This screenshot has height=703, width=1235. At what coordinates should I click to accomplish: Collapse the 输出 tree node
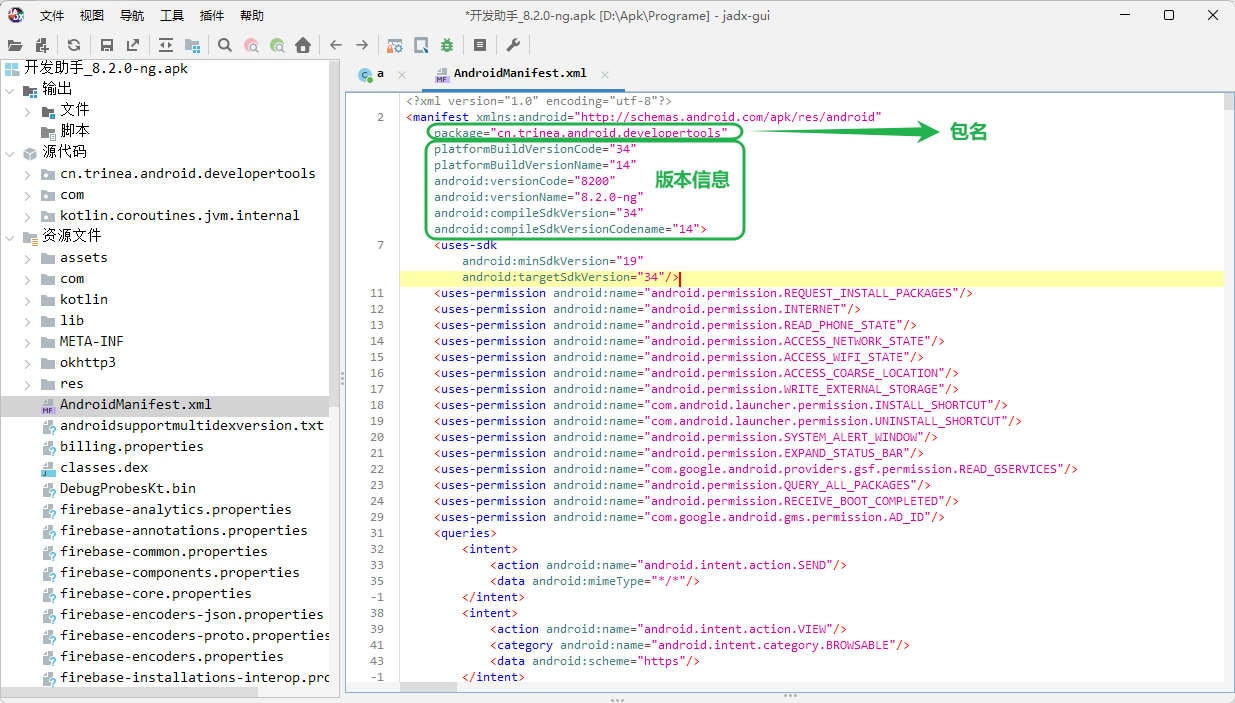[10, 89]
